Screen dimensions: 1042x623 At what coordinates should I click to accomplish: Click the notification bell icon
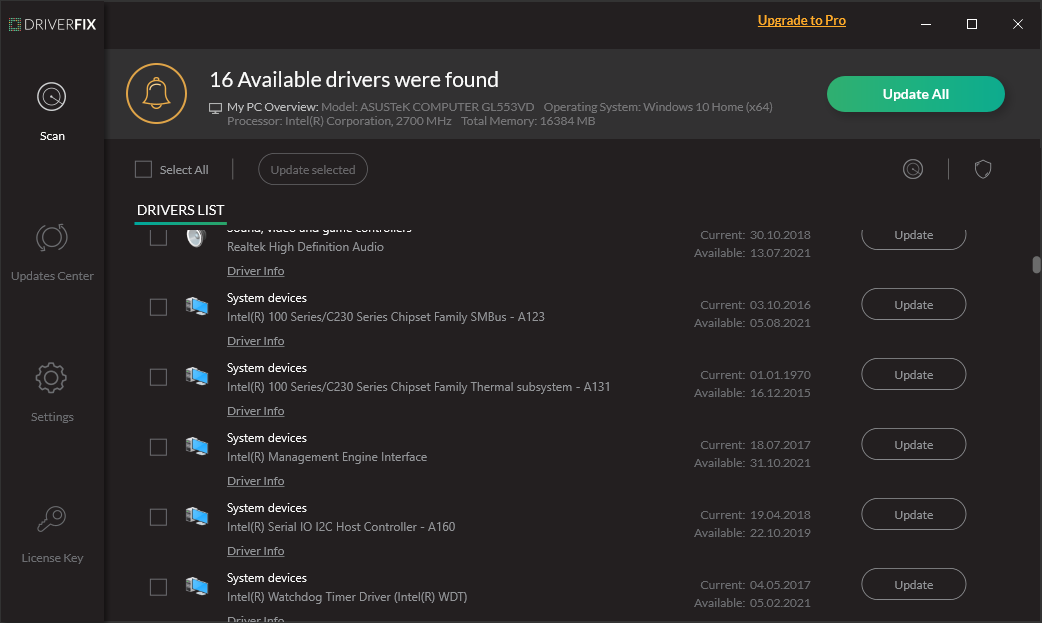(x=156, y=93)
